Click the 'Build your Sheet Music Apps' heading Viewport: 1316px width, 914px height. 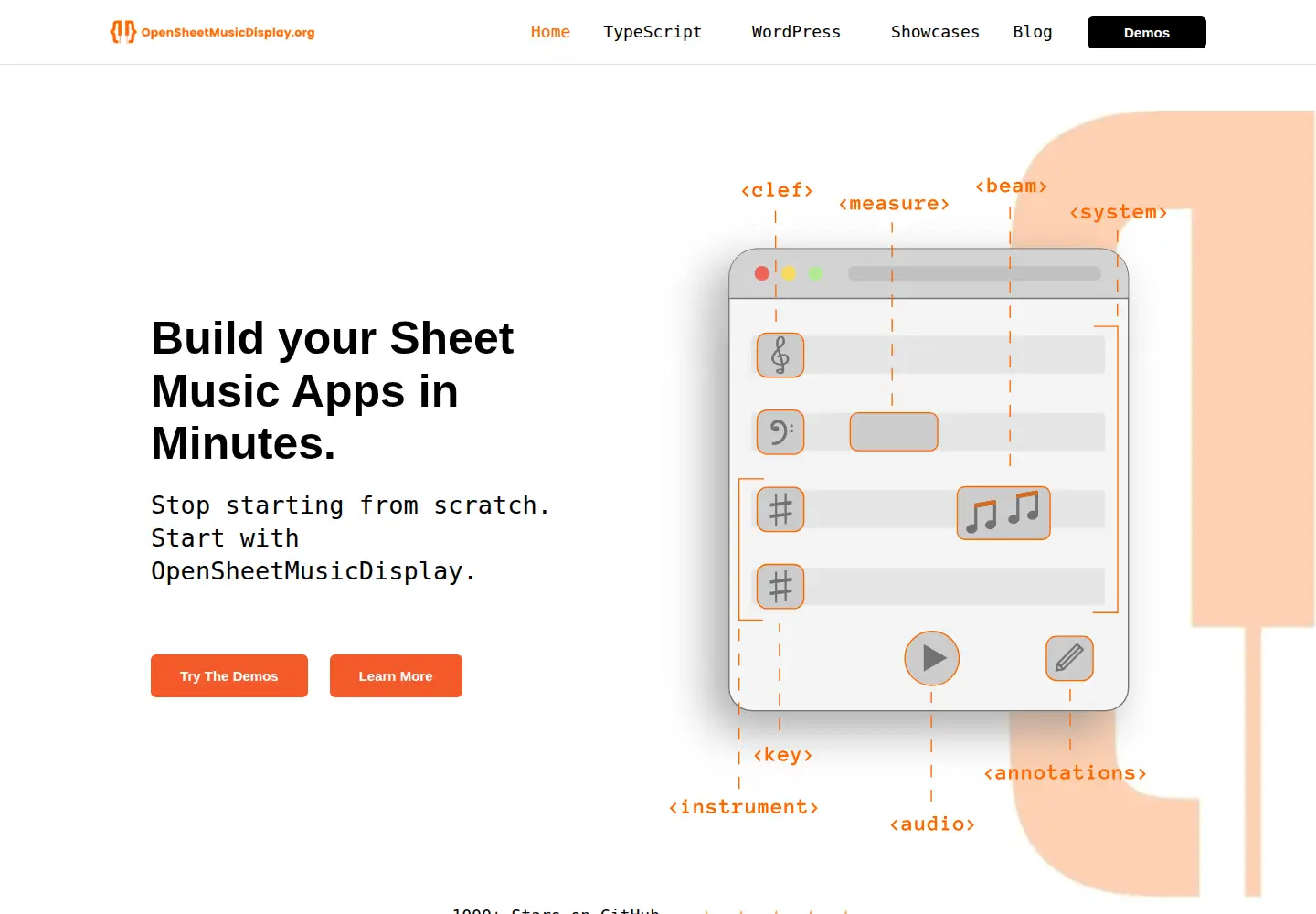tap(333, 390)
